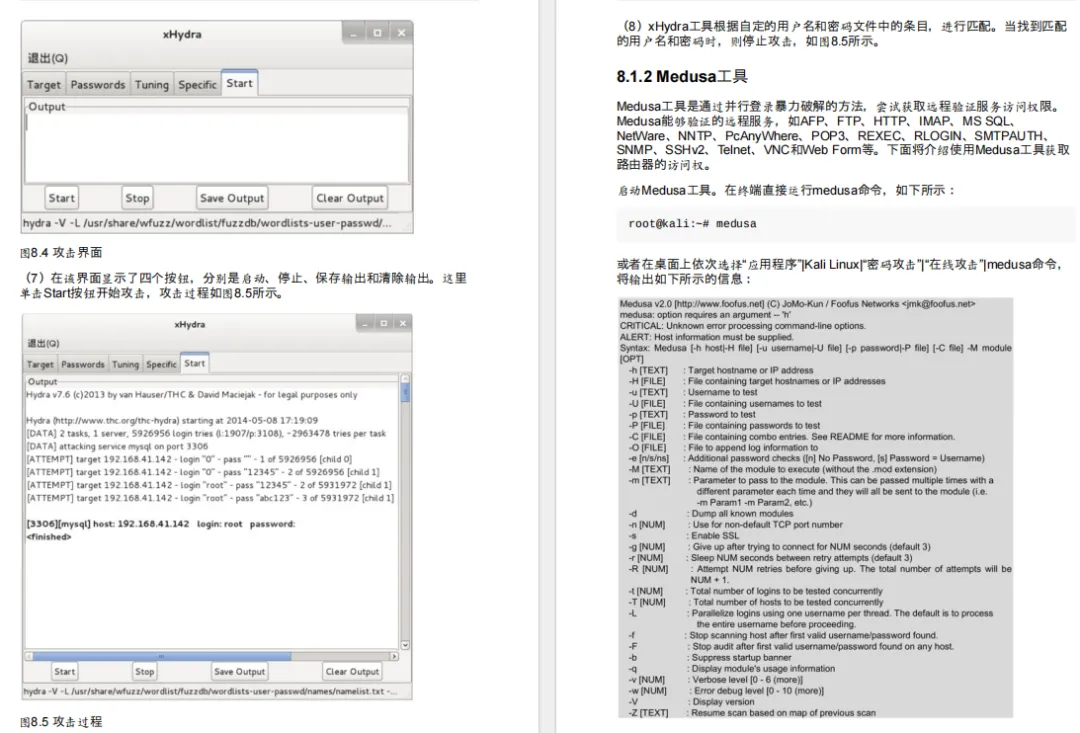
Task: Minimize the Figure 8.4 xHydra window
Action: [353, 32]
